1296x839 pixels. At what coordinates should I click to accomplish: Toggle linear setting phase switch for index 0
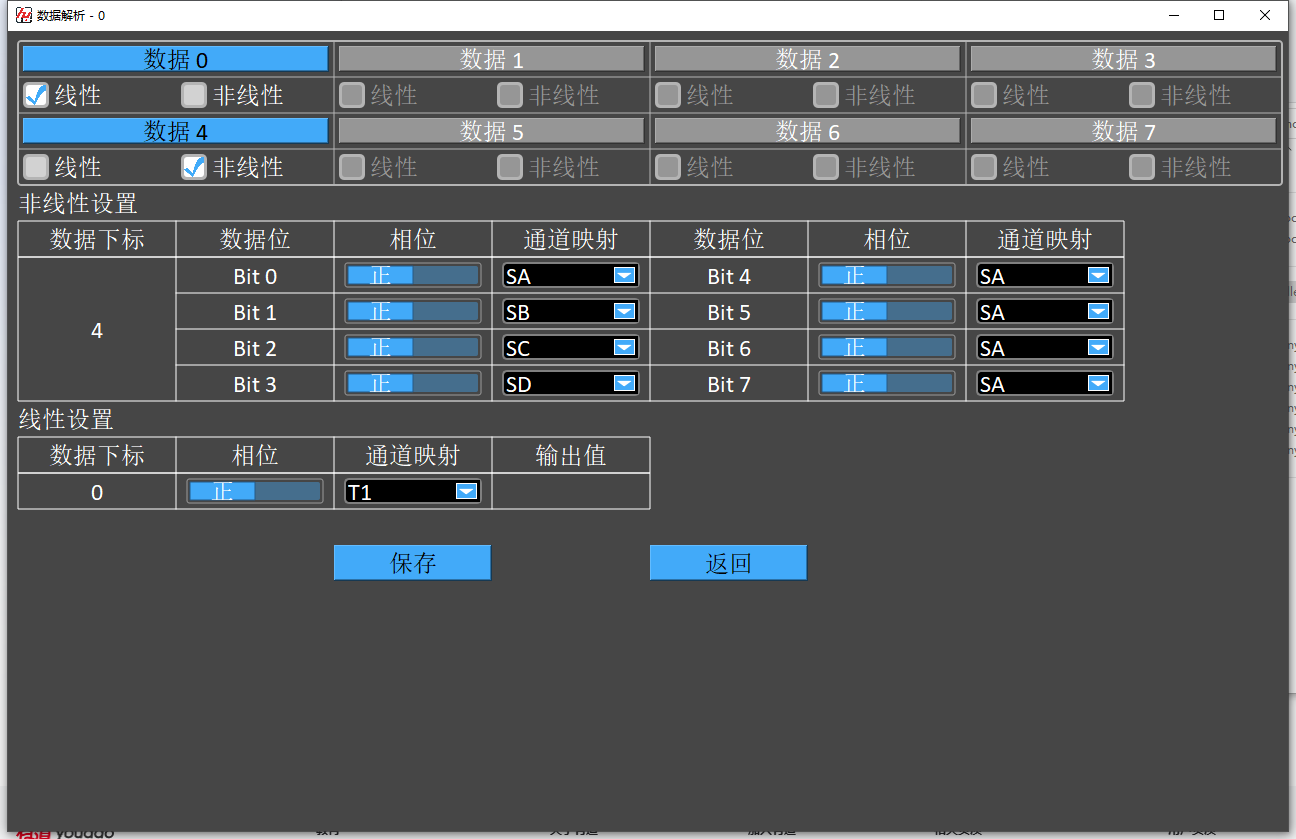coord(255,491)
